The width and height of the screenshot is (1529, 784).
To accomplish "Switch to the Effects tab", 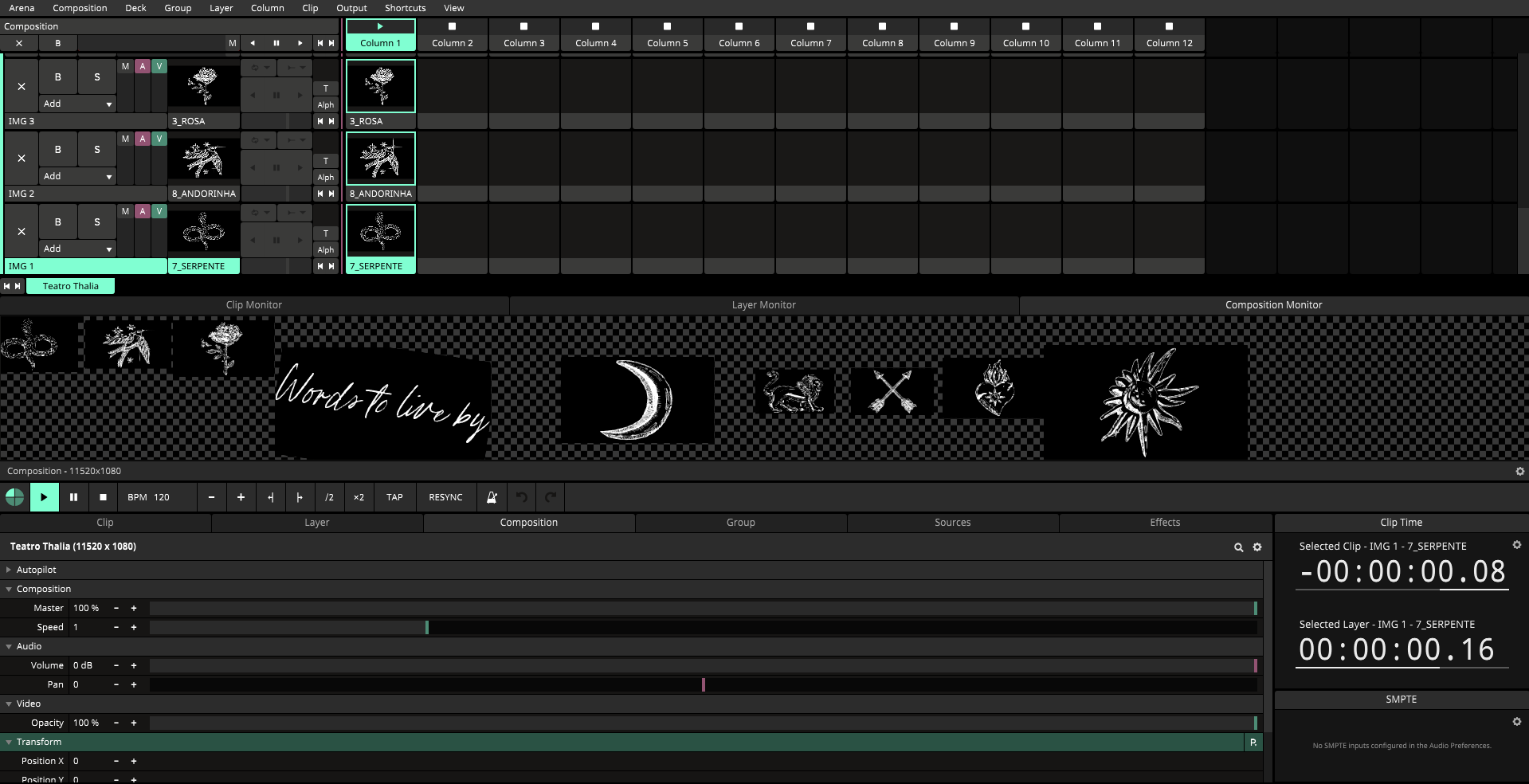I will 1164,523.
